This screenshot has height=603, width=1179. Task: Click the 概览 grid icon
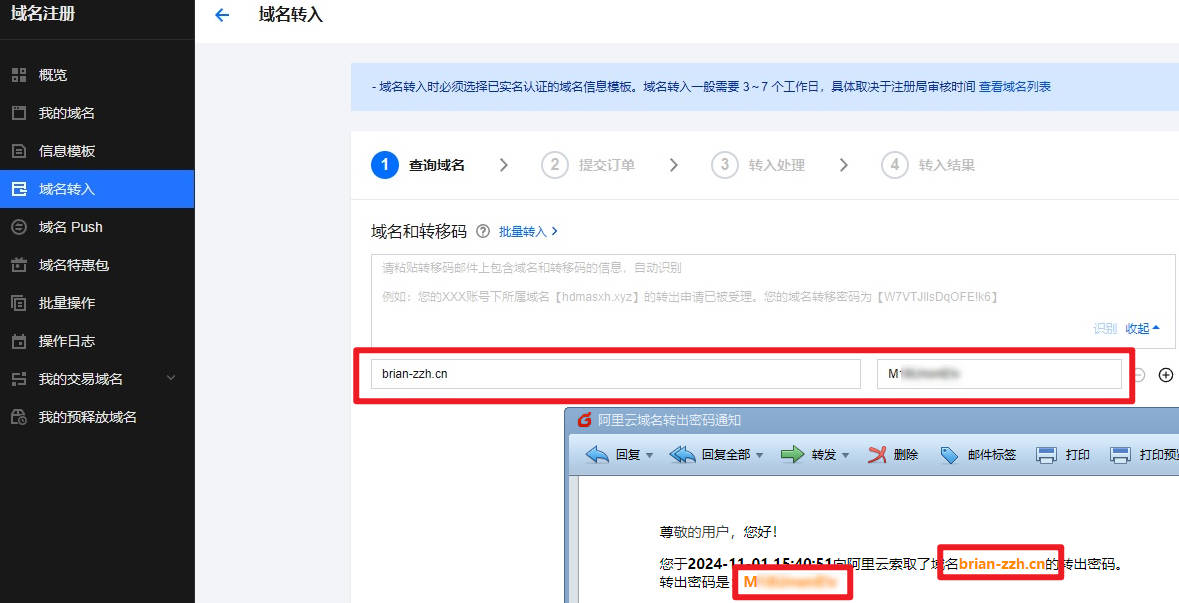(x=19, y=74)
